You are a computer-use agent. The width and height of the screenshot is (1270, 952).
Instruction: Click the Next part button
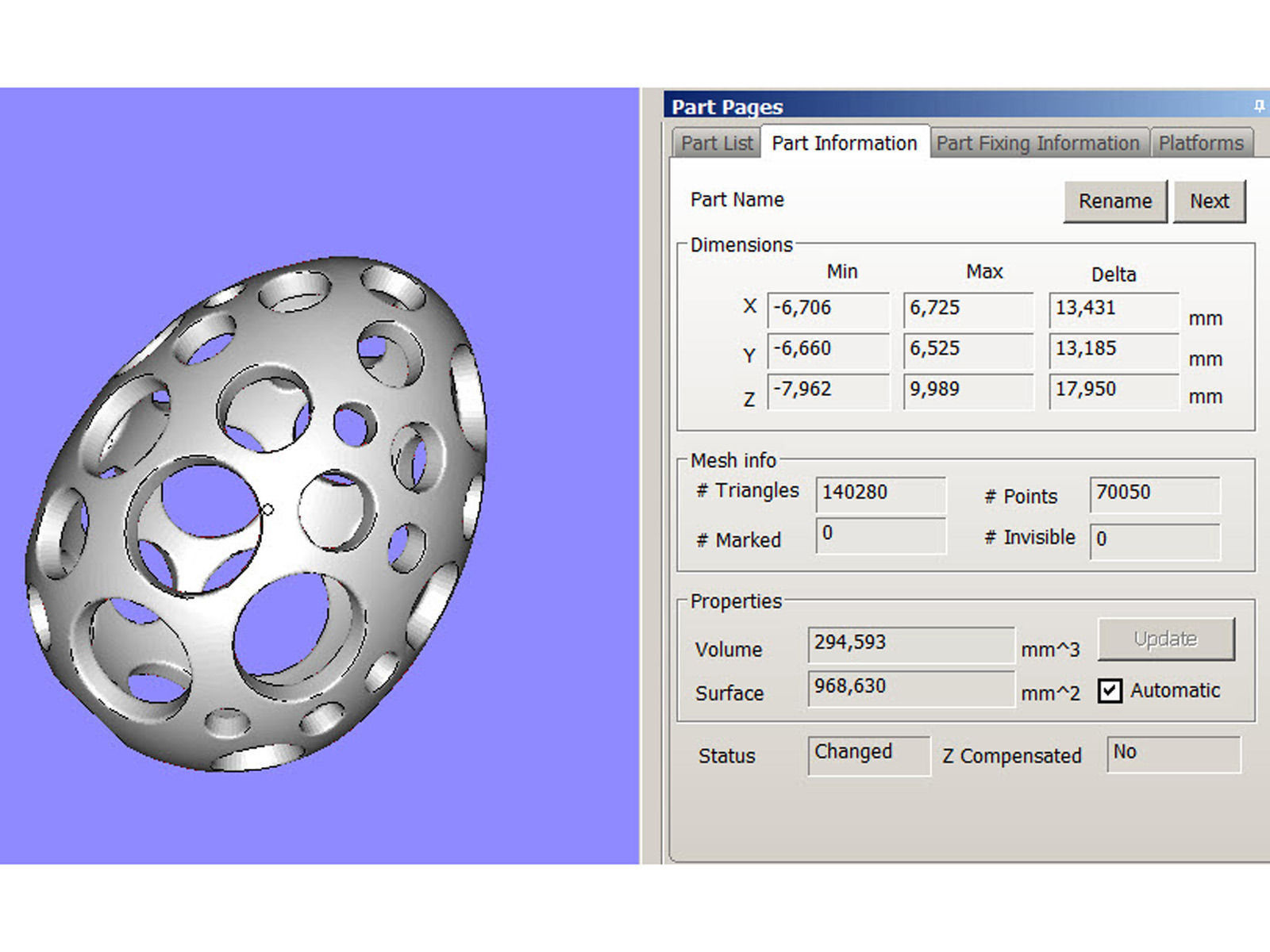point(1209,202)
